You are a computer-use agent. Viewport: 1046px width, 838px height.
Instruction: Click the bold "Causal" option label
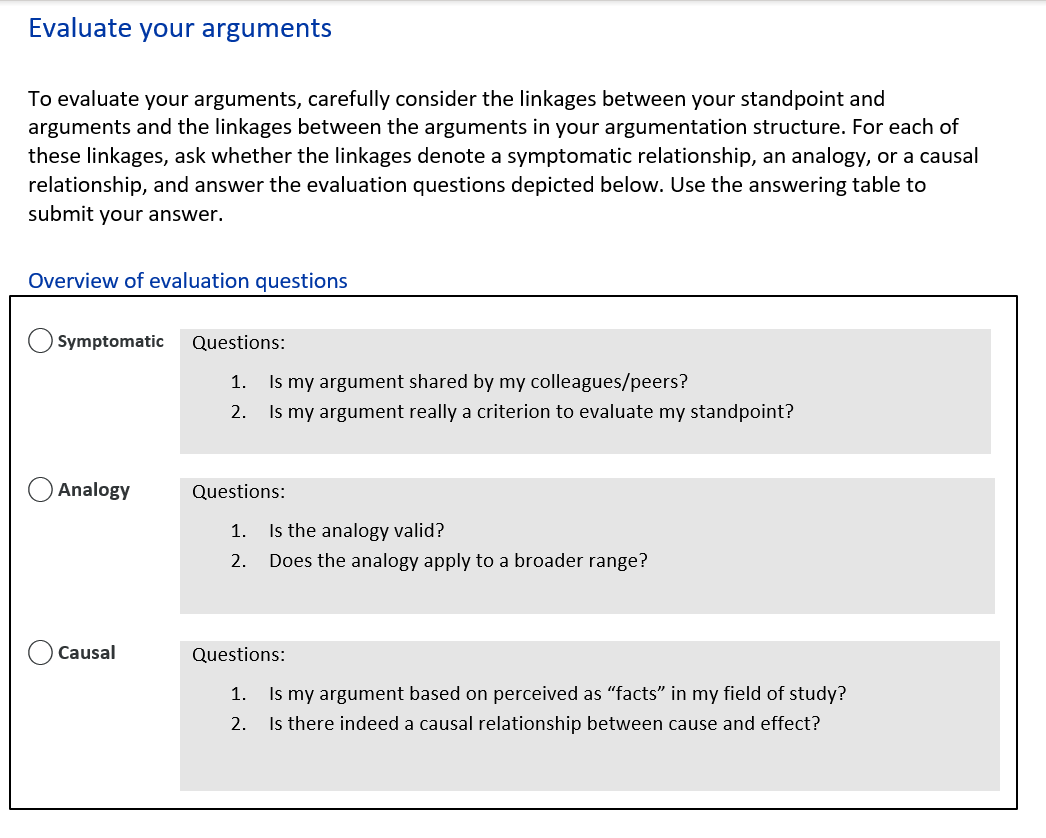tap(87, 652)
